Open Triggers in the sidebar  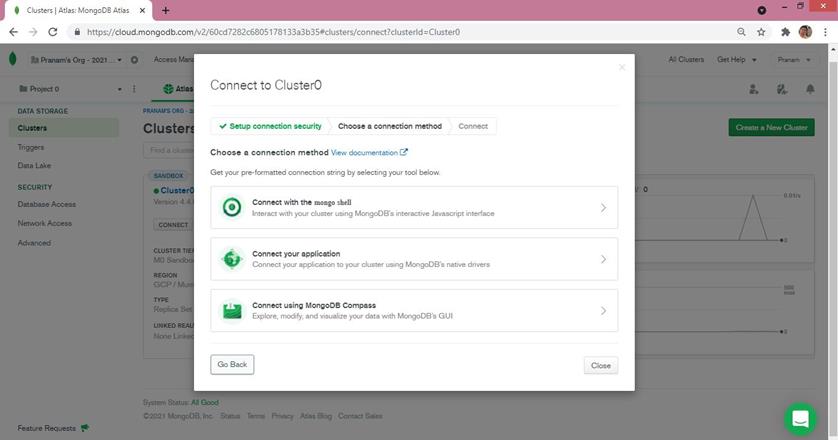tap(31, 147)
